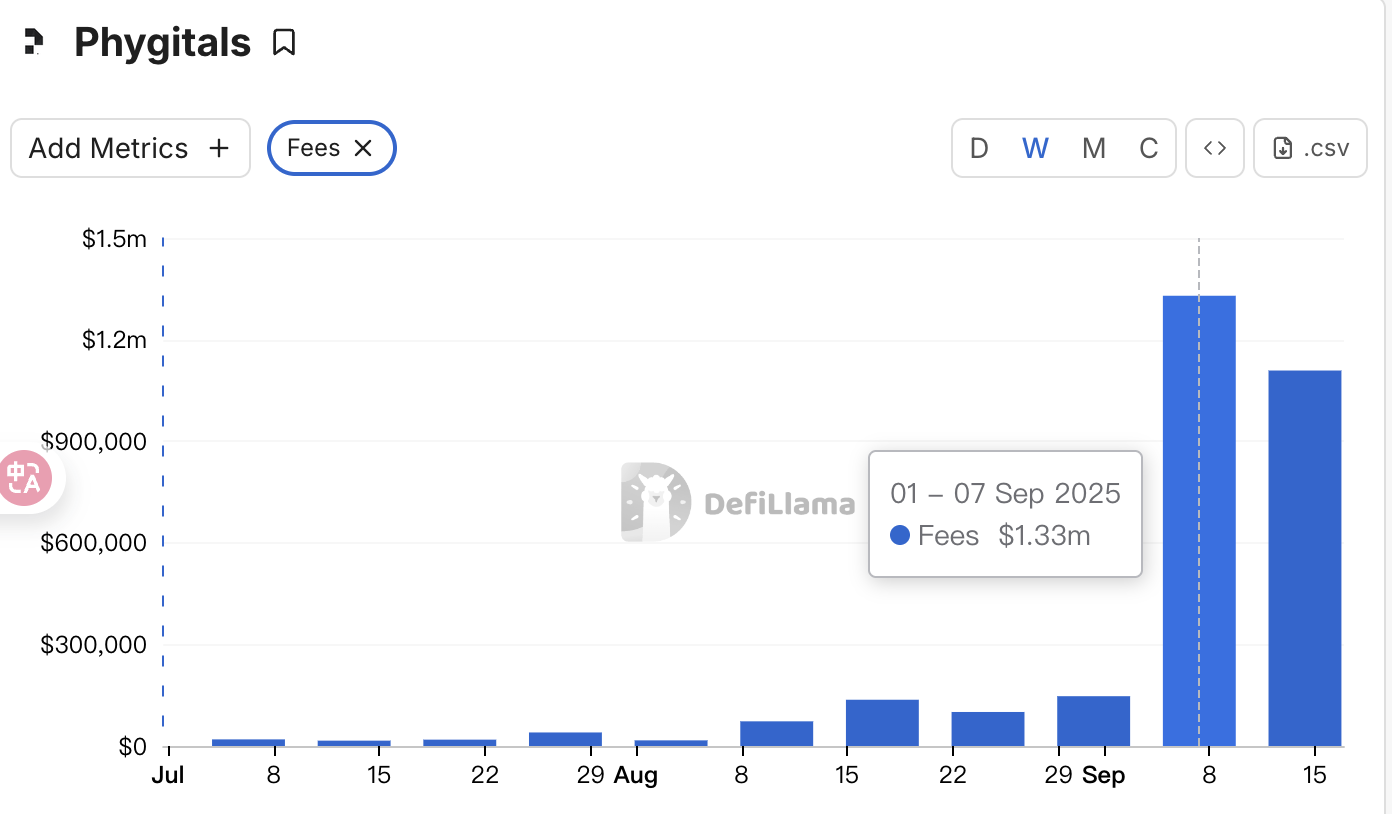Click the pink translation widget icon

pos(24,478)
